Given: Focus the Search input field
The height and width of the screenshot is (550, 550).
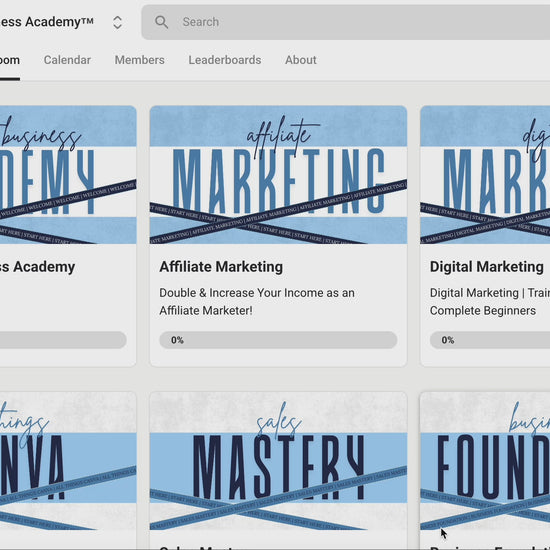Looking at the screenshot, I should [x=346, y=22].
